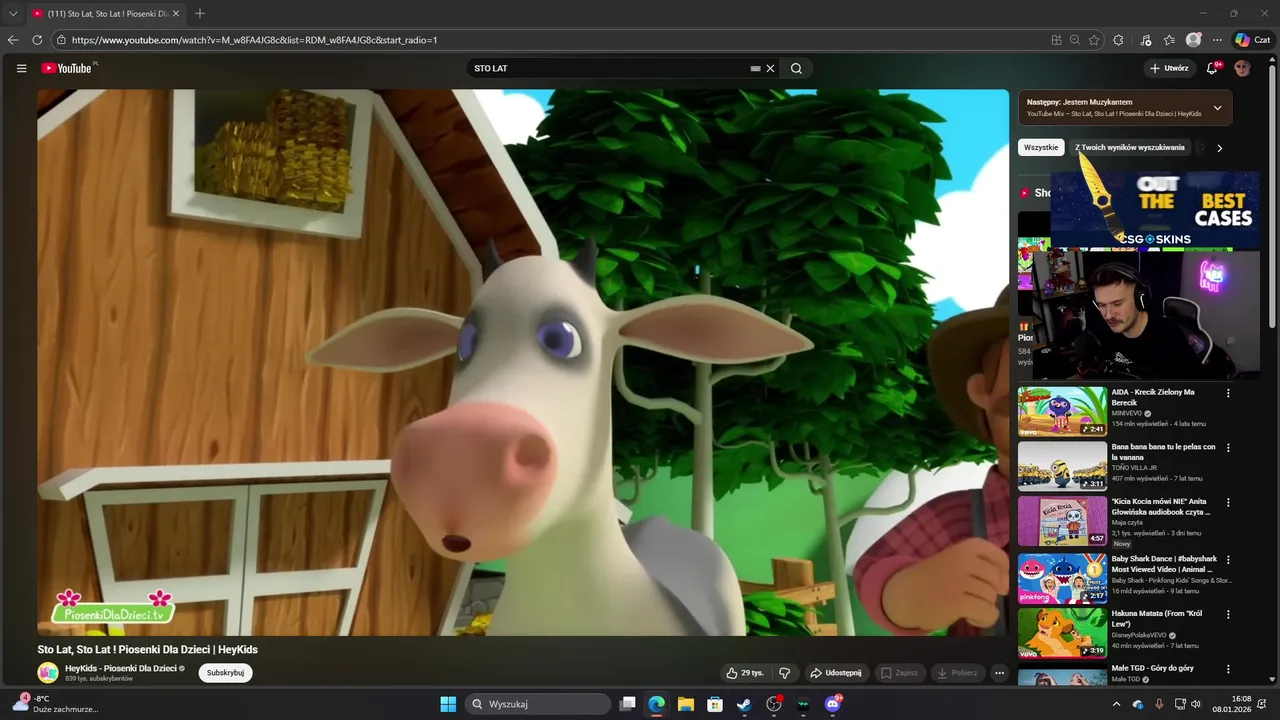
Task: Open the weather widget showing -8°C
Action: tap(55, 704)
